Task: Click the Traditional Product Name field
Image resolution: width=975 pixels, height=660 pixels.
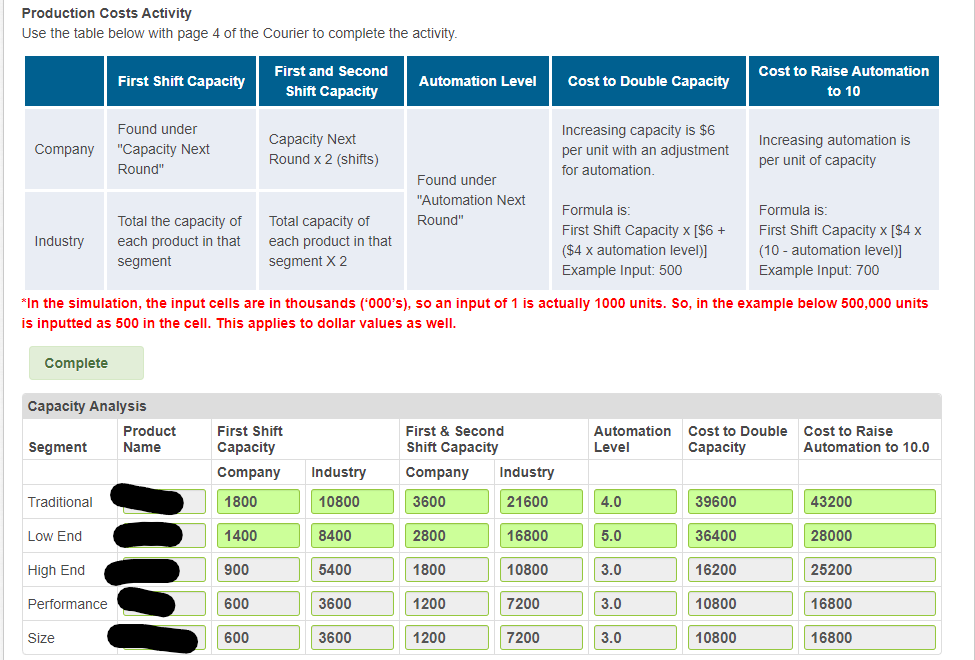Action: pyautogui.click(x=160, y=501)
